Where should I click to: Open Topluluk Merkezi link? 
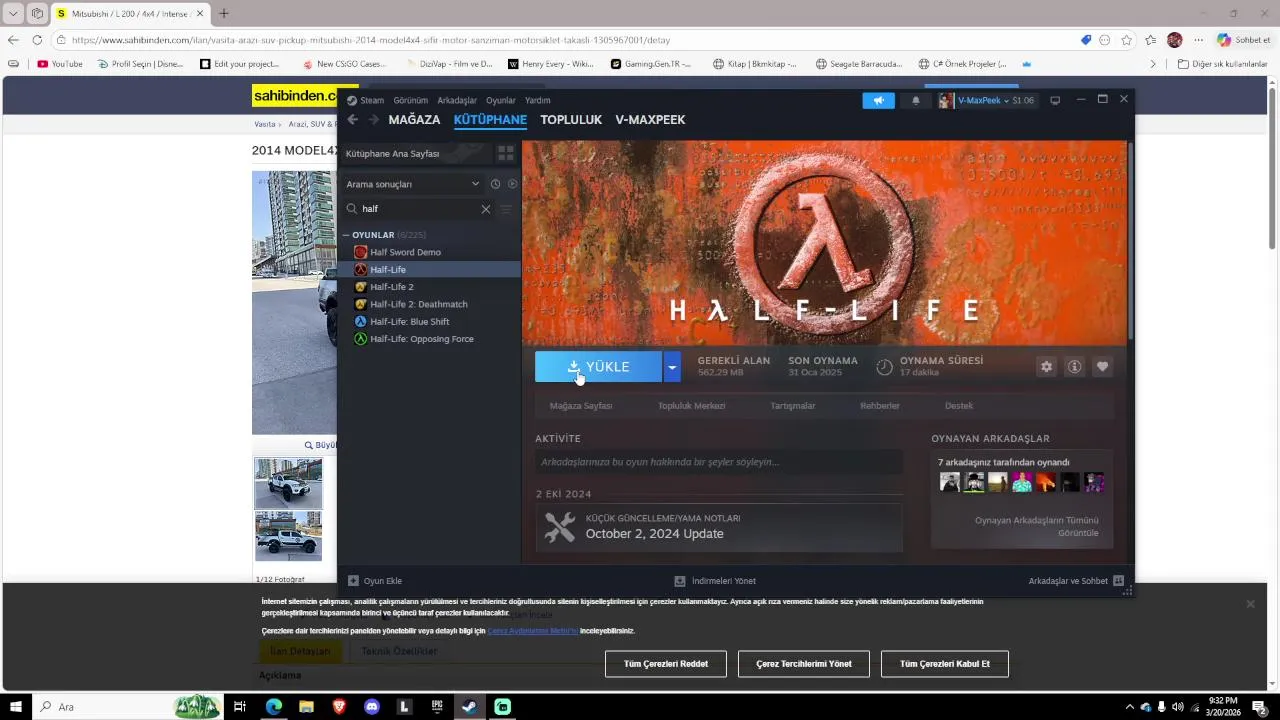pyautogui.click(x=691, y=406)
